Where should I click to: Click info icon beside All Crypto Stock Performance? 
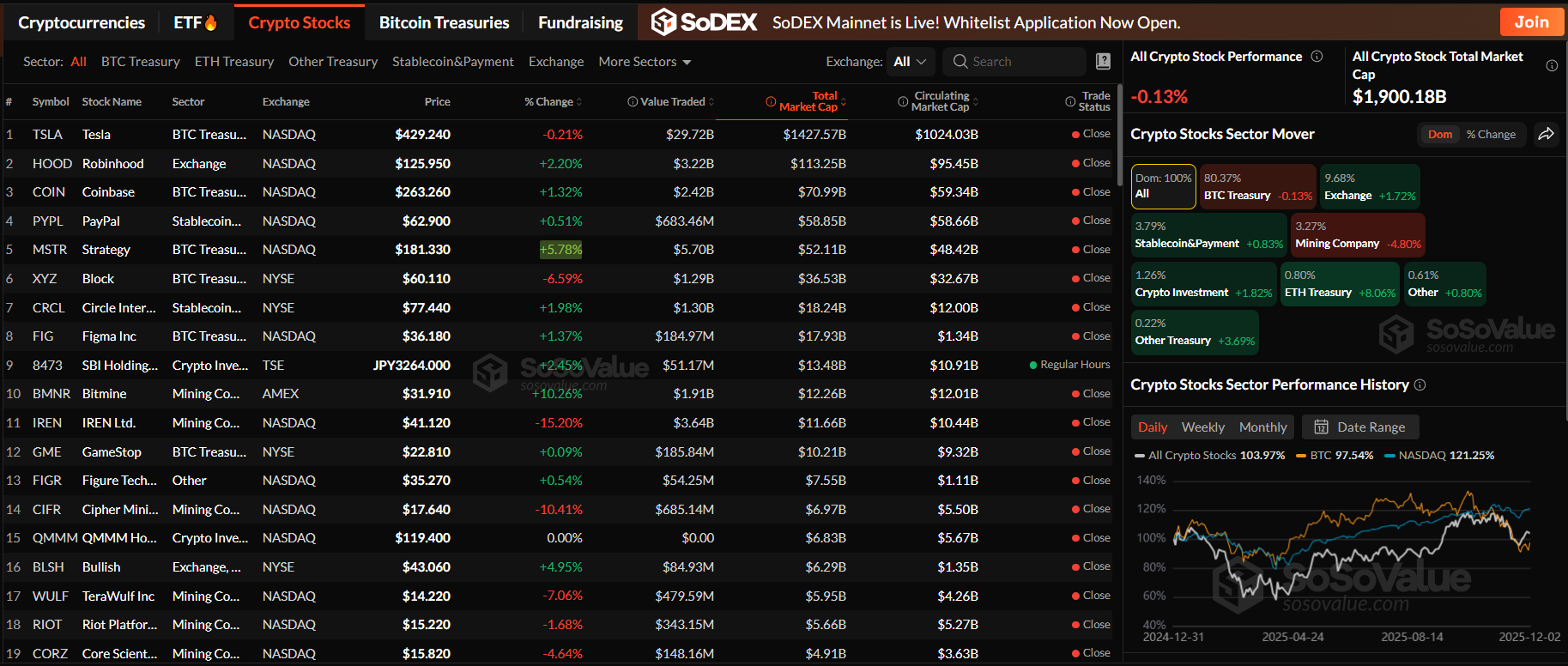[x=1317, y=57]
